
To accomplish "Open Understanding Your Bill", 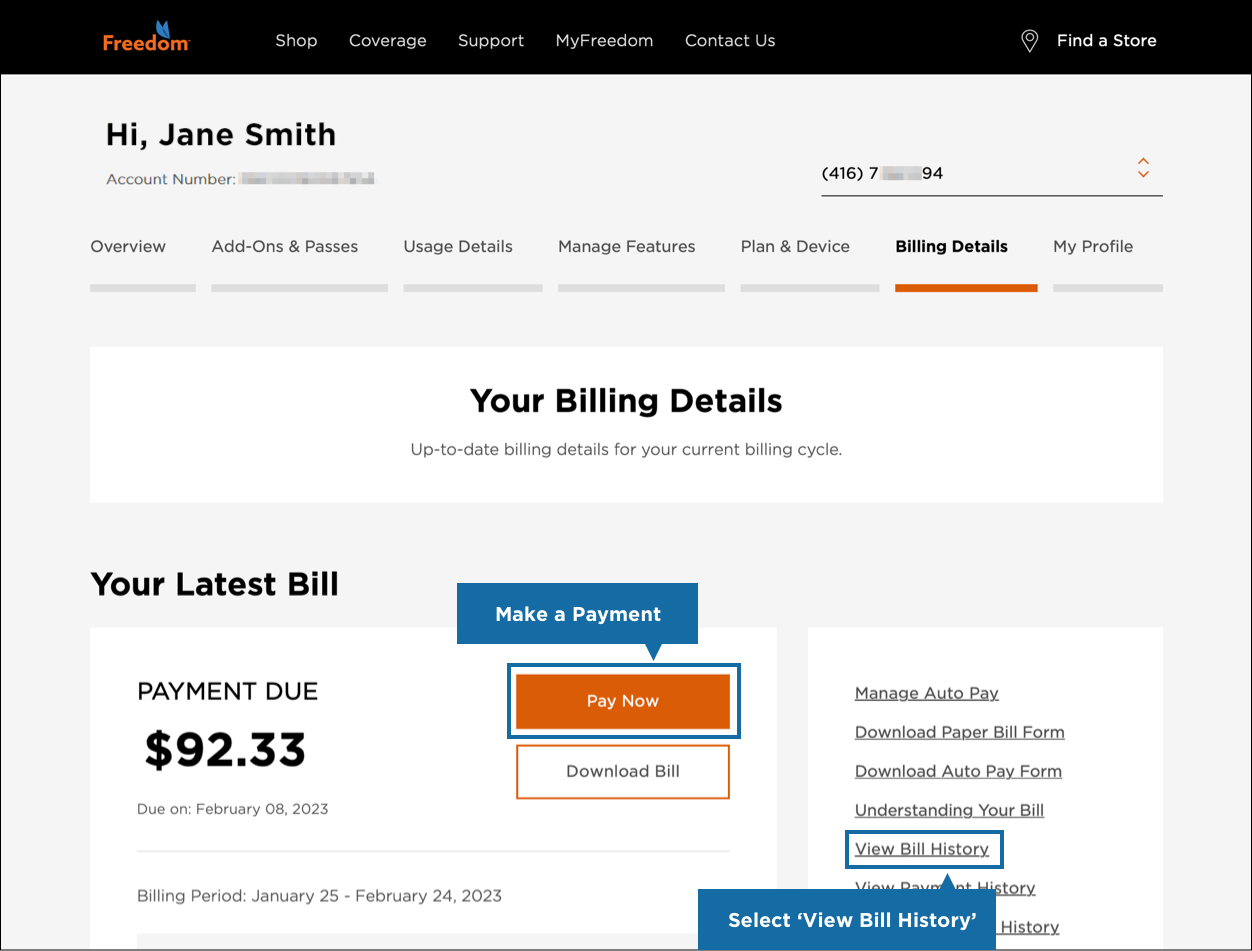I will click(x=949, y=810).
